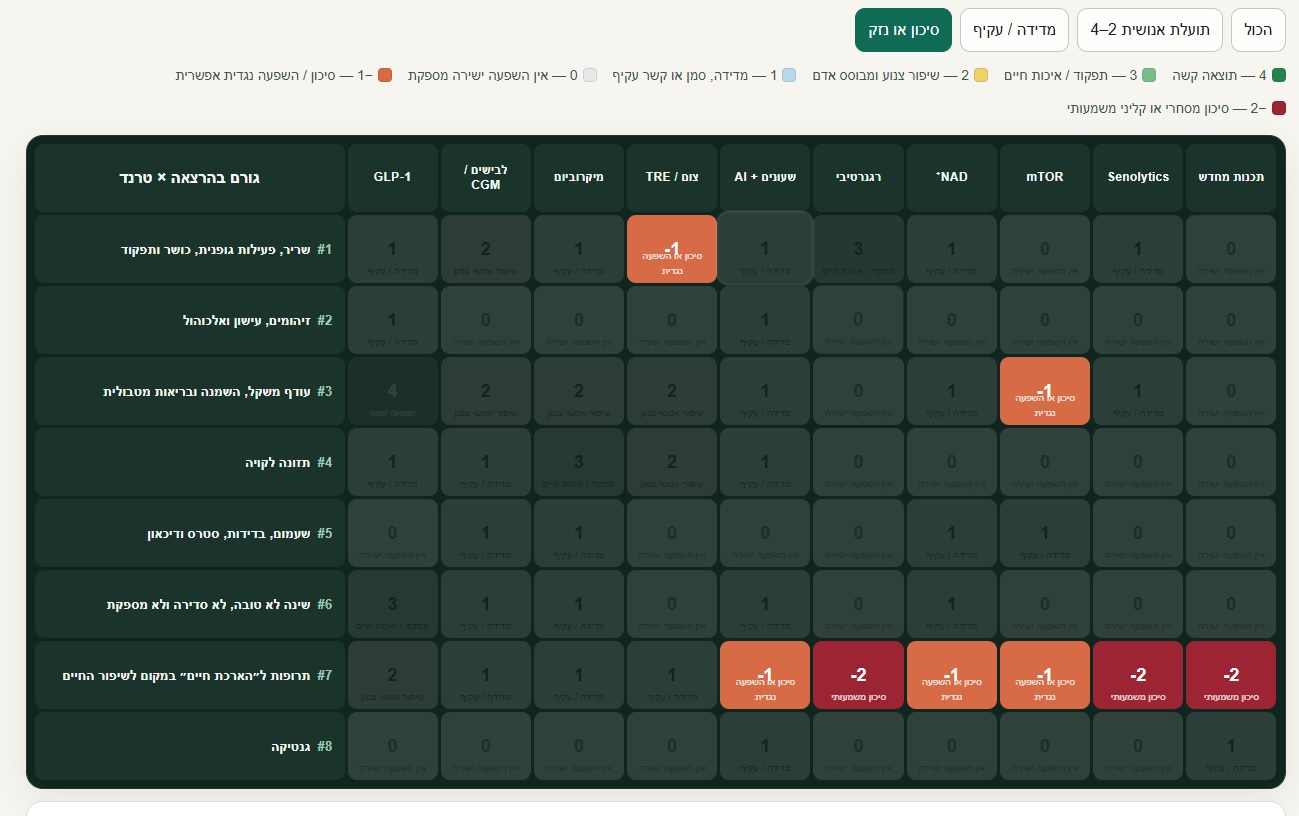Viewport: 1299px width, 816px height.
Task: Click the 1 cell in row #1, שעונים + AI
Action: pyautogui.click(x=765, y=249)
